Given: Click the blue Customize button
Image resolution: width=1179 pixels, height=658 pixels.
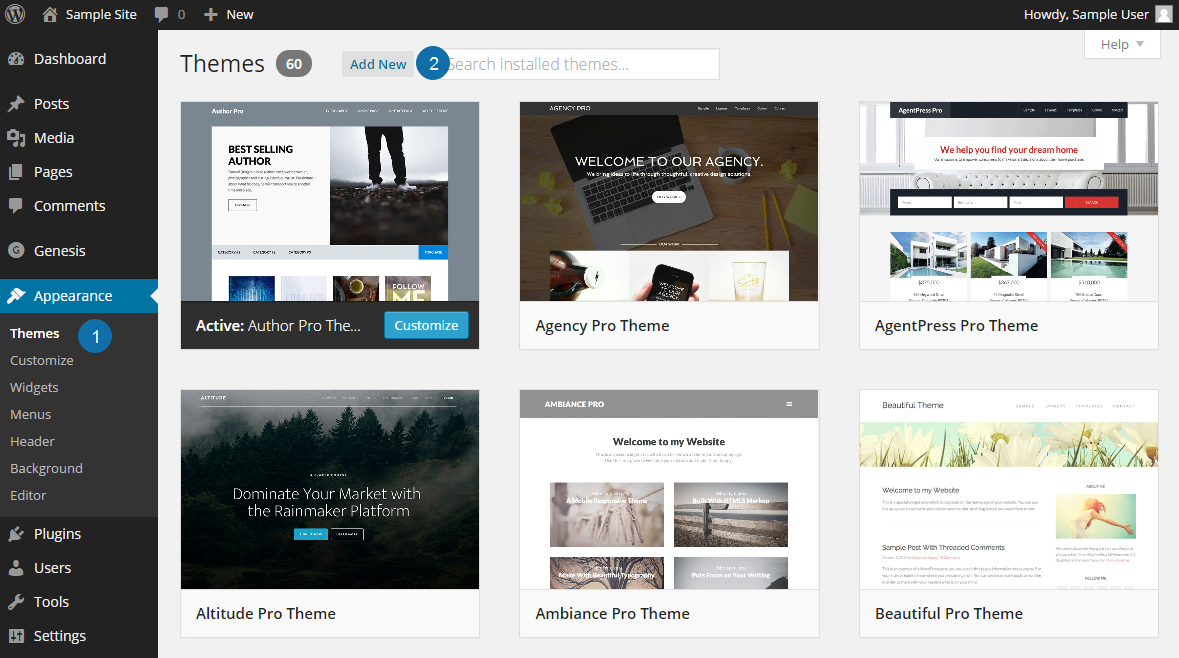Looking at the screenshot, I should (426, 325).
